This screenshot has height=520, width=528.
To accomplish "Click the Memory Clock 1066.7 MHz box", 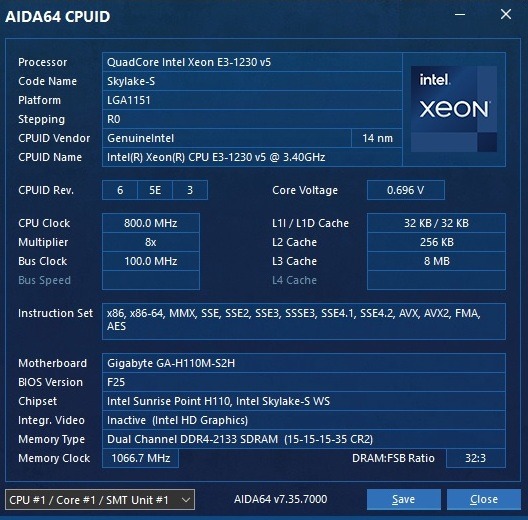I will pyautogui.click(x=140, y=458).
